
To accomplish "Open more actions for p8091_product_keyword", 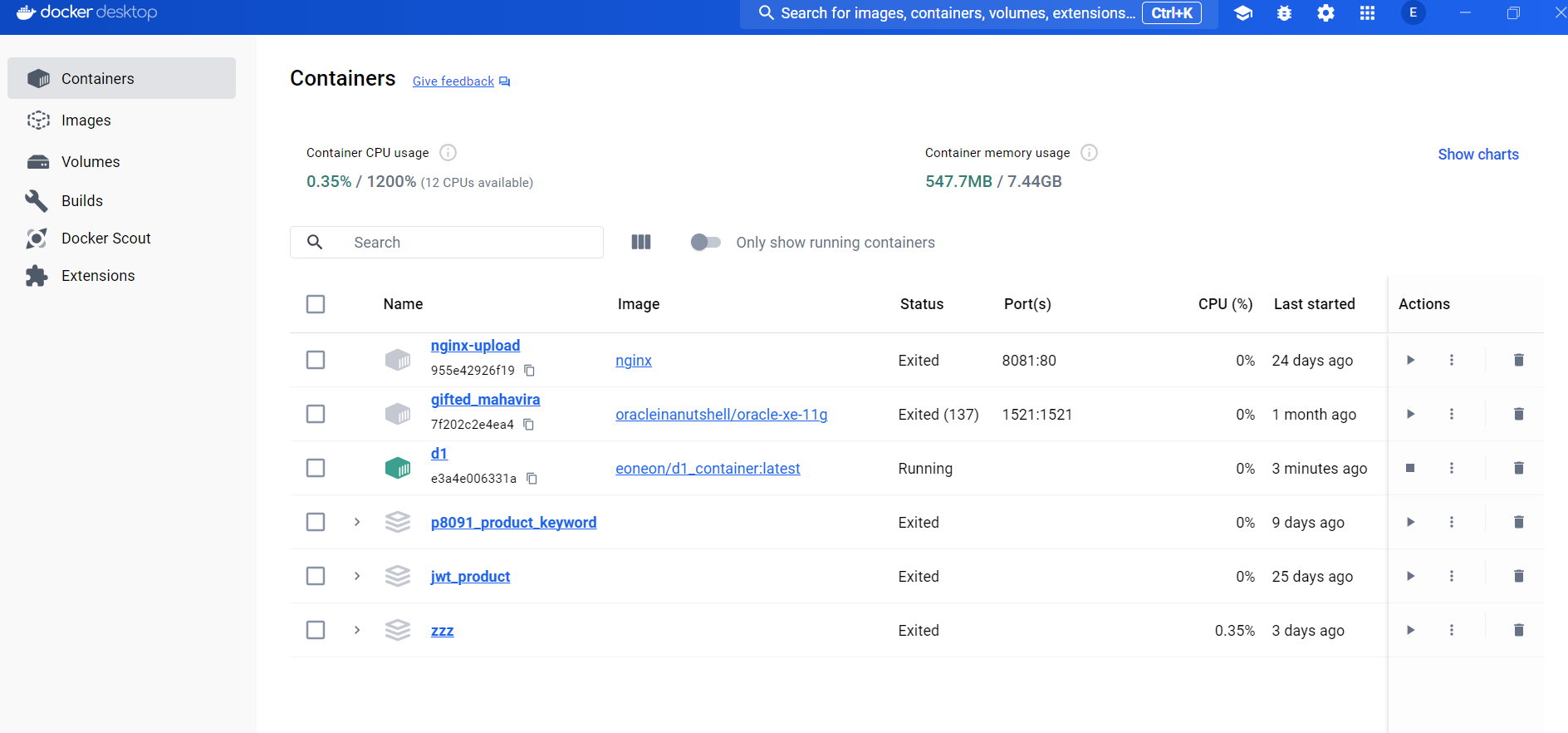I will 1452,522.
